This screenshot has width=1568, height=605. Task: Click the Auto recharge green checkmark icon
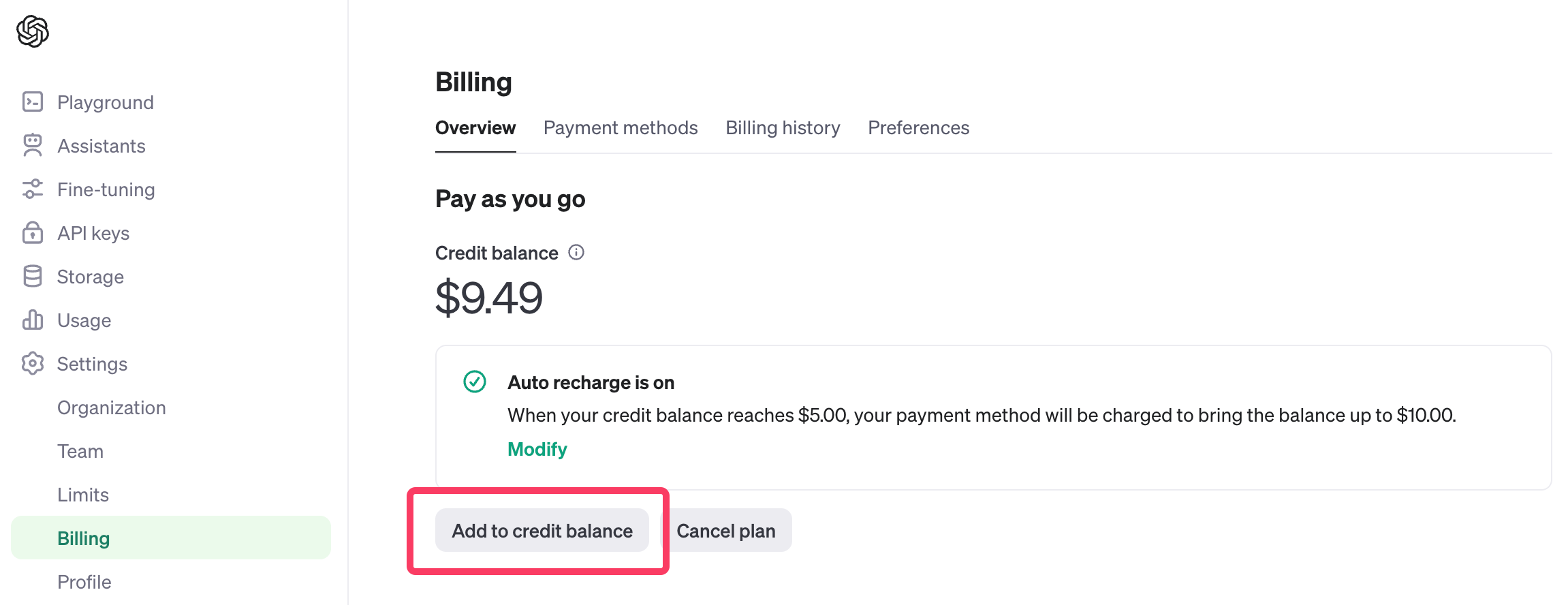click(475, 382)
